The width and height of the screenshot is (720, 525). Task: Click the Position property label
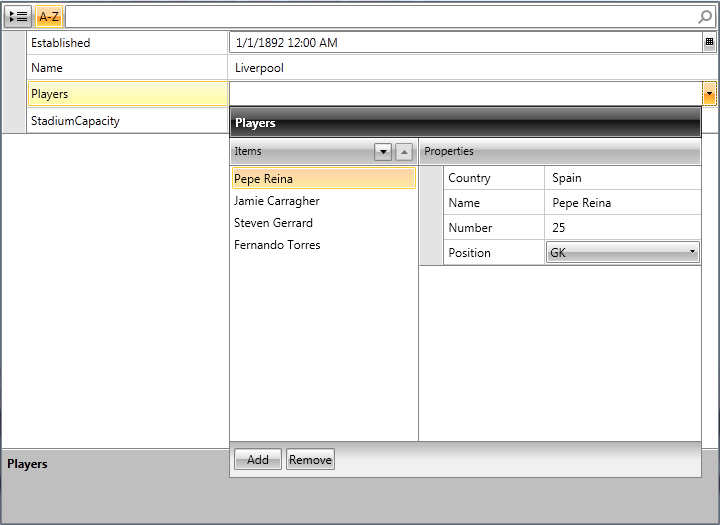[469, 253]
